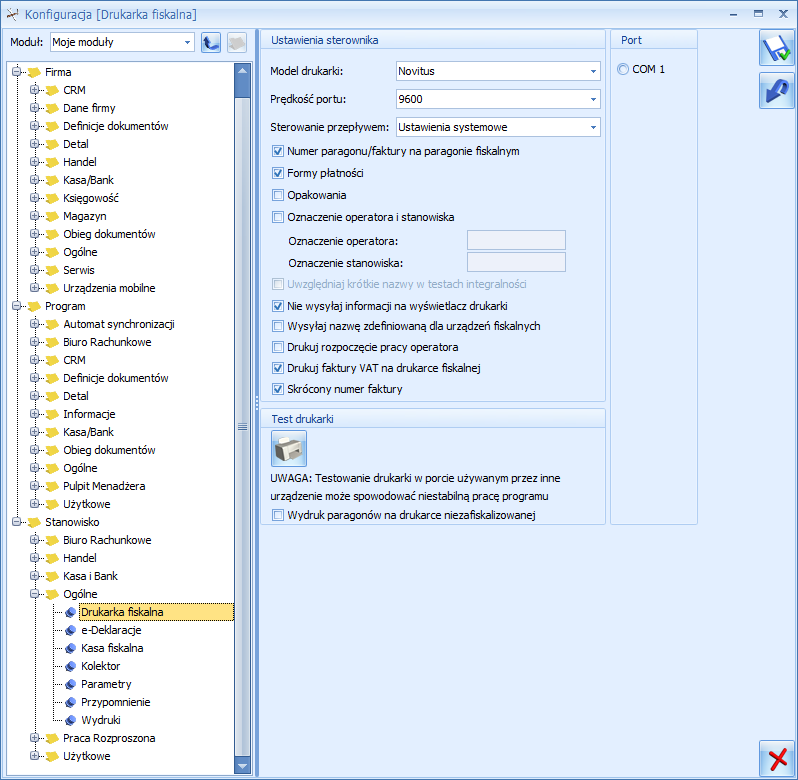This screenshot has width=798, height=780.
Task: Select the COM 1 port radio button
Action: point(623,69)
